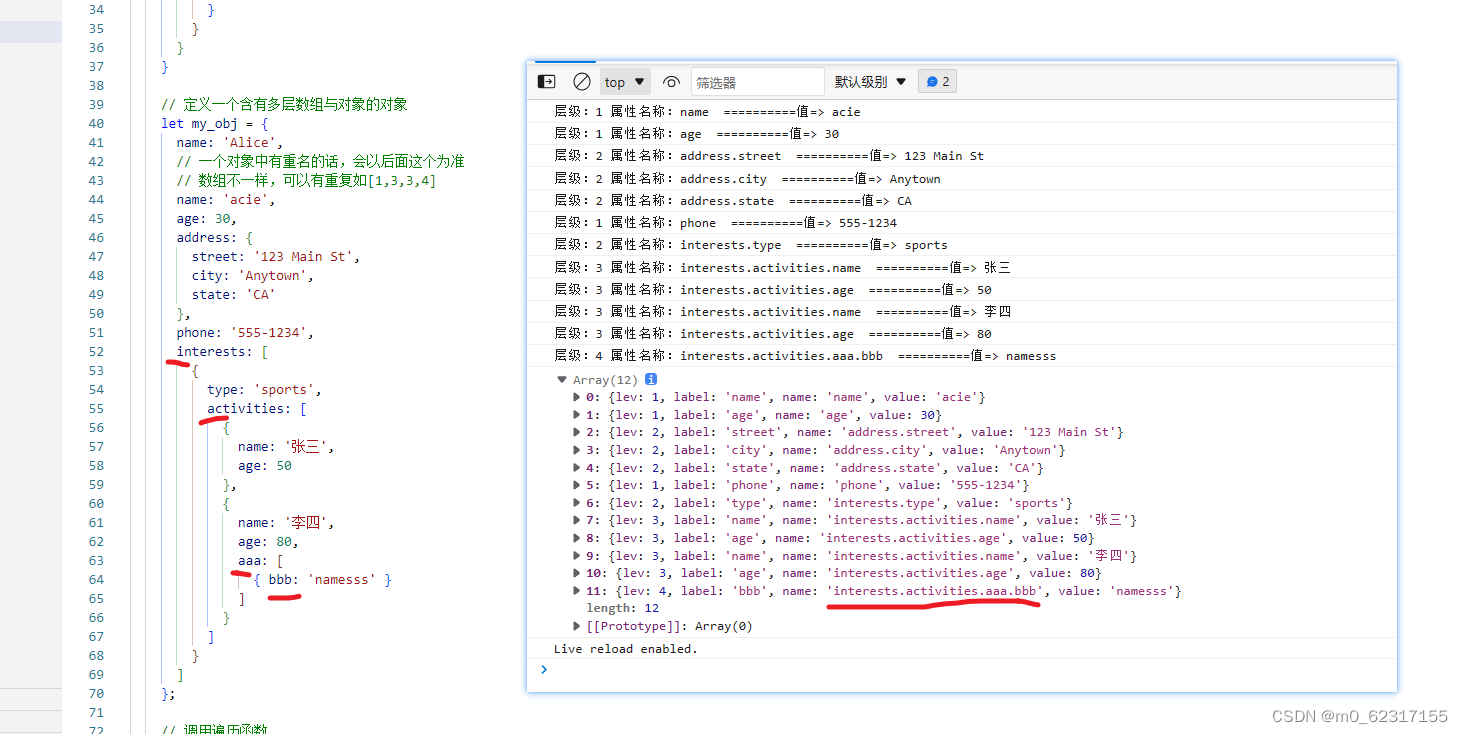This screenshot has height=734, width=1463.
Task: Toggle breakpoint on line 55
Action: (96, 408)
